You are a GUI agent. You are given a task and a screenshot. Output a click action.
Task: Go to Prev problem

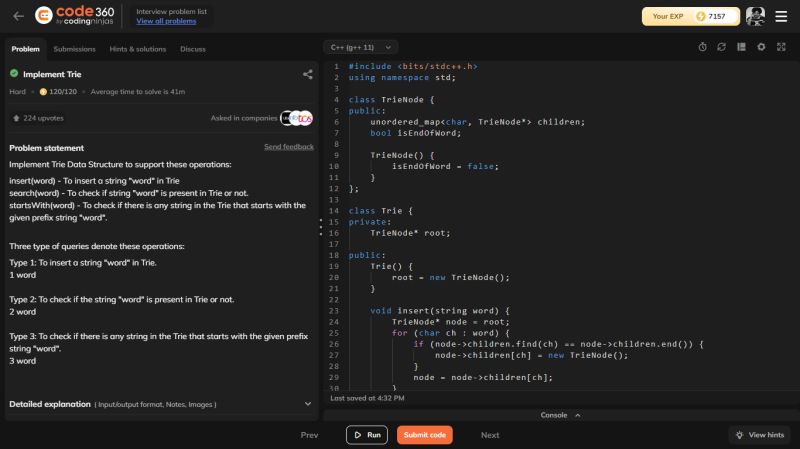pos(309,435)
